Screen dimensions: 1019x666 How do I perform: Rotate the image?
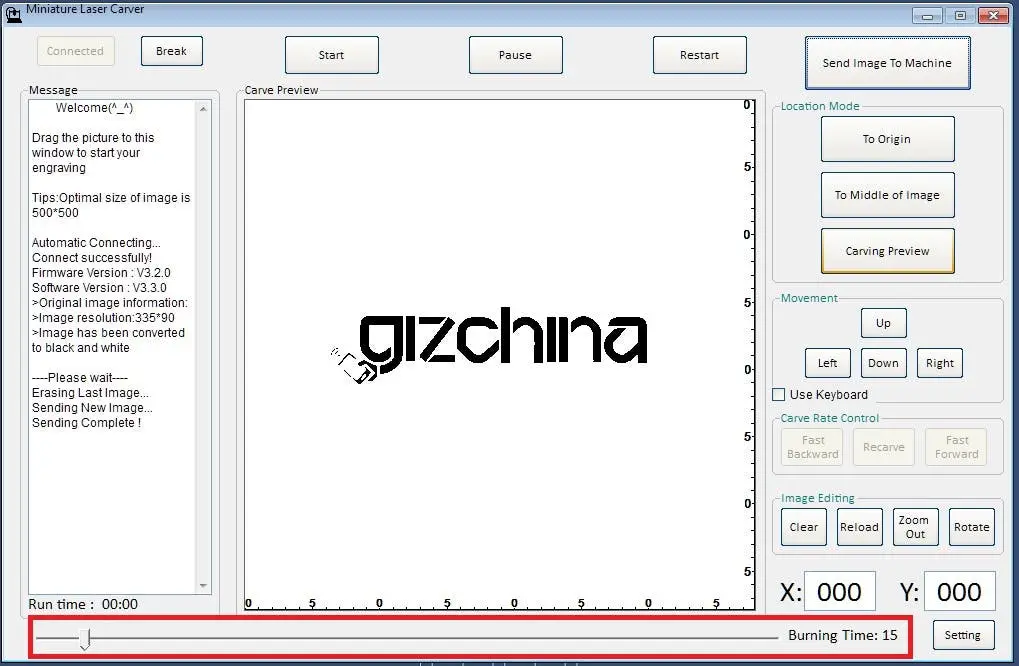972,527
